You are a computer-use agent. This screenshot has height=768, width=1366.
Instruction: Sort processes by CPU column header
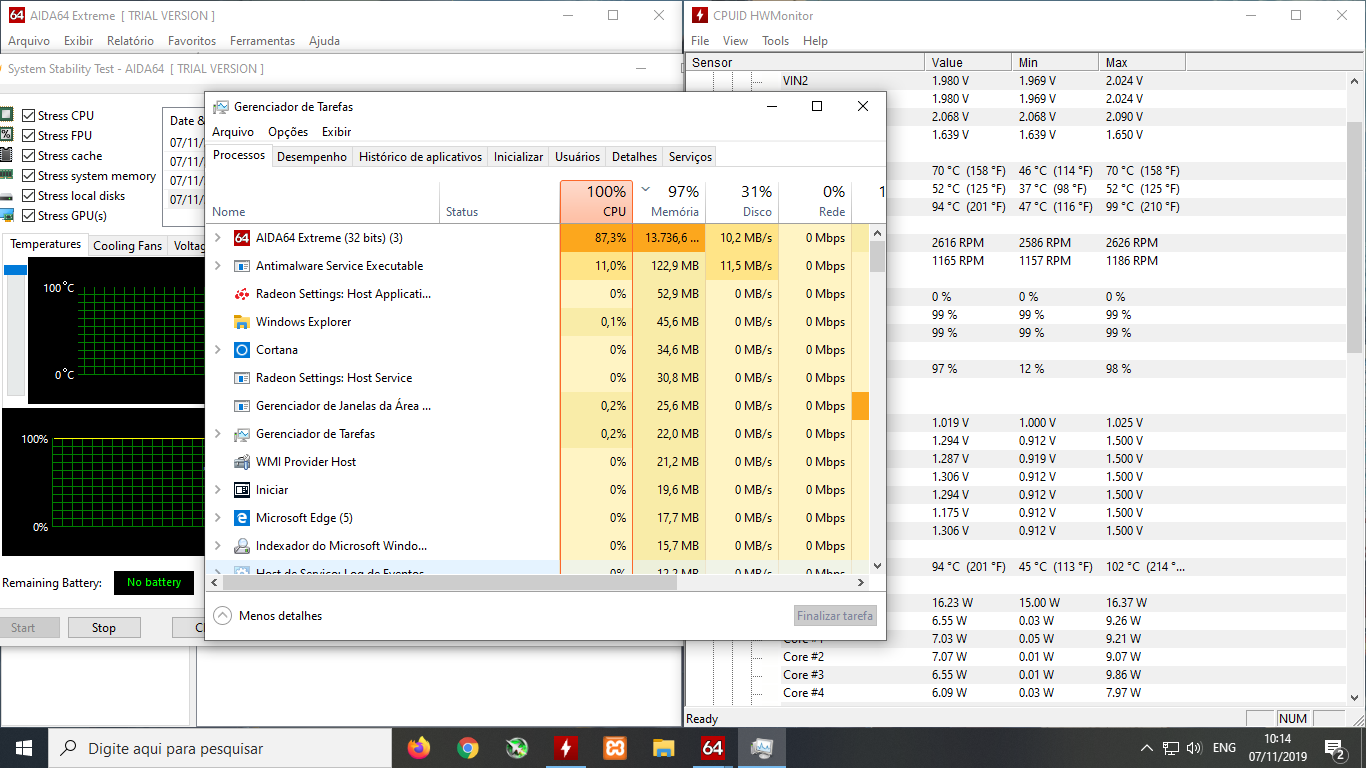point(596,201)
